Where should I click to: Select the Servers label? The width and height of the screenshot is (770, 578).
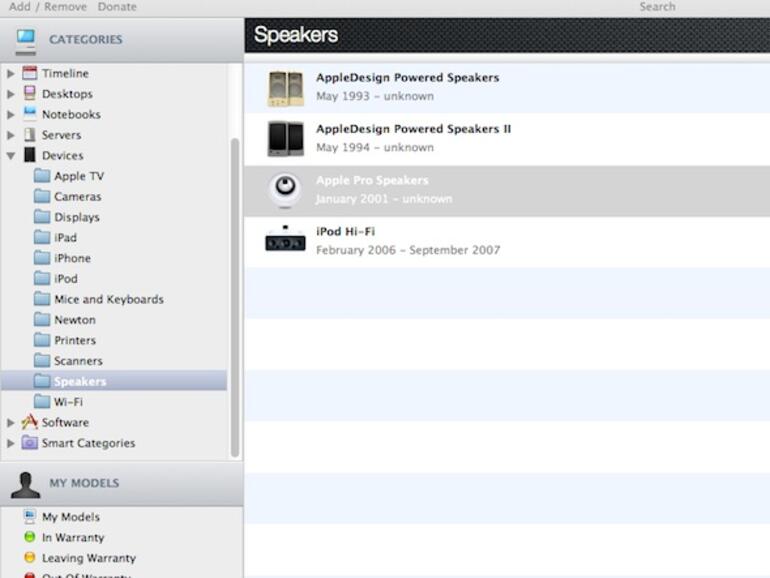[61, 135]
